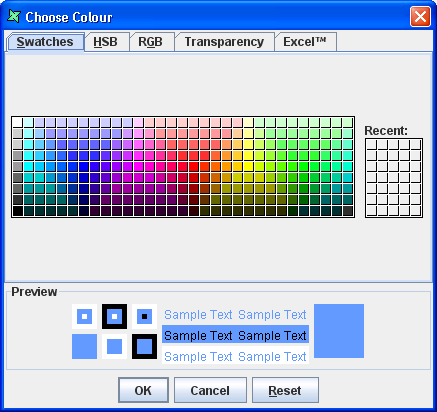This screenshot has width=437, height=412.
Task: Click the first empty swatch in the Recent grid
Action: point(372,145)
